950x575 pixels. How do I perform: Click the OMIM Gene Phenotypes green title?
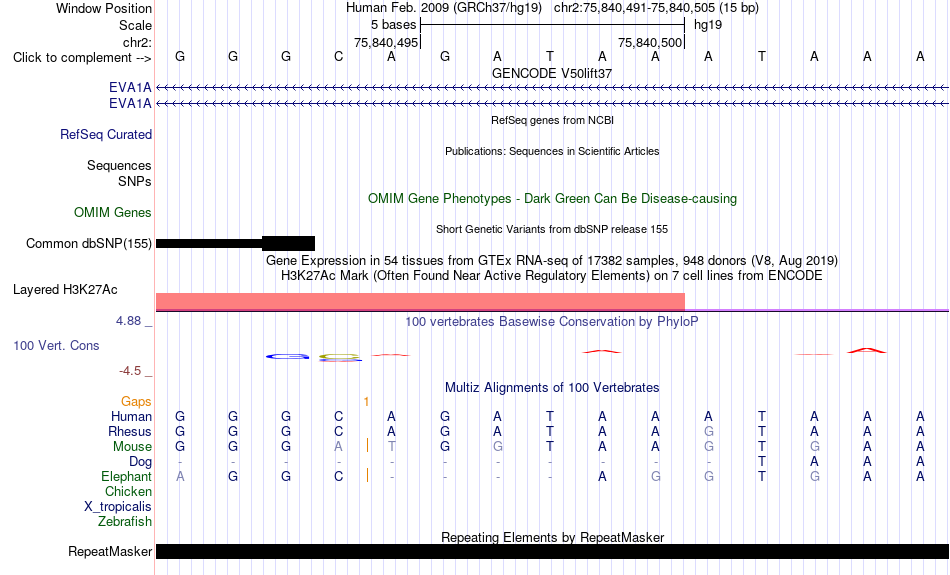pos(552,199)
